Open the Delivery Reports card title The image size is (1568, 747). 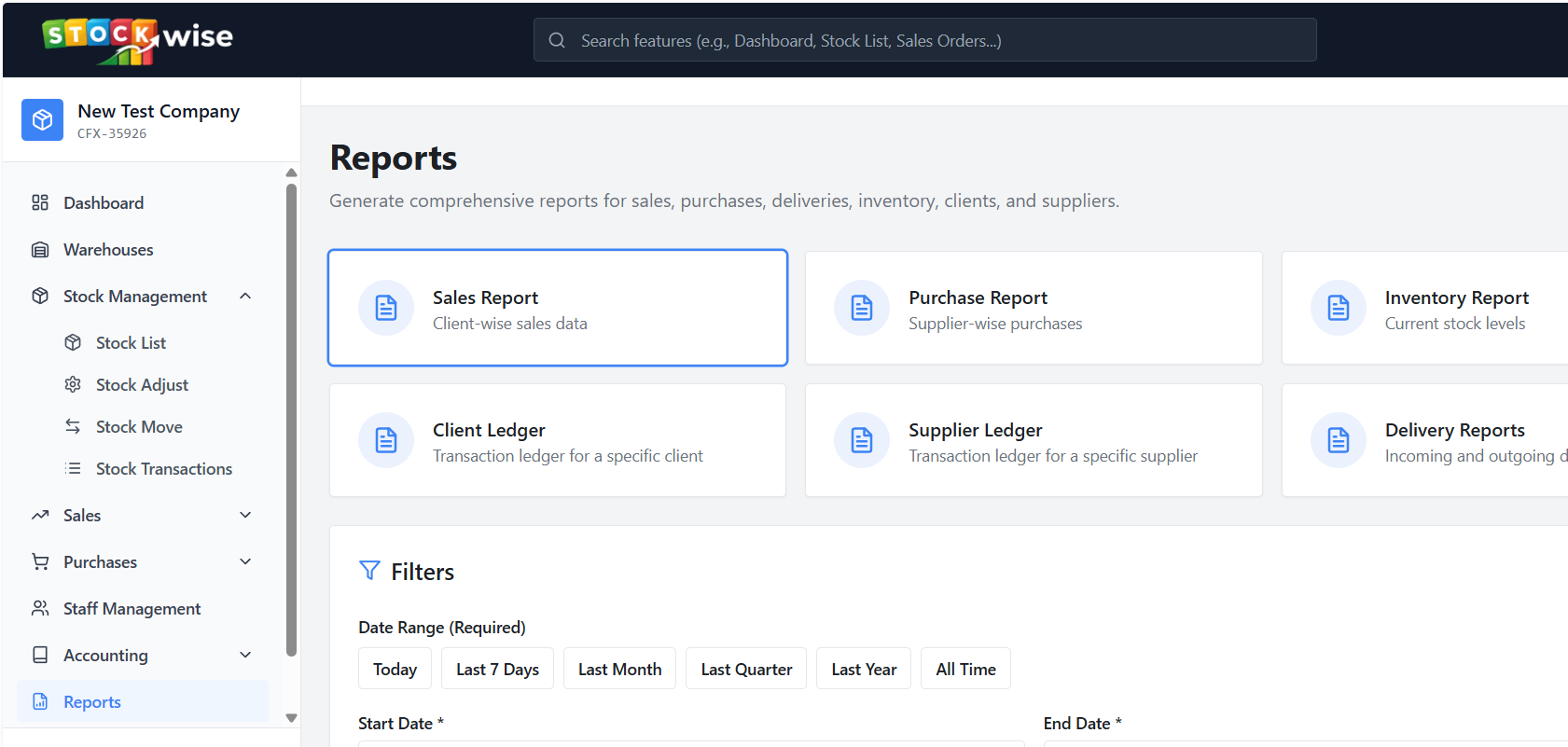1454,430
